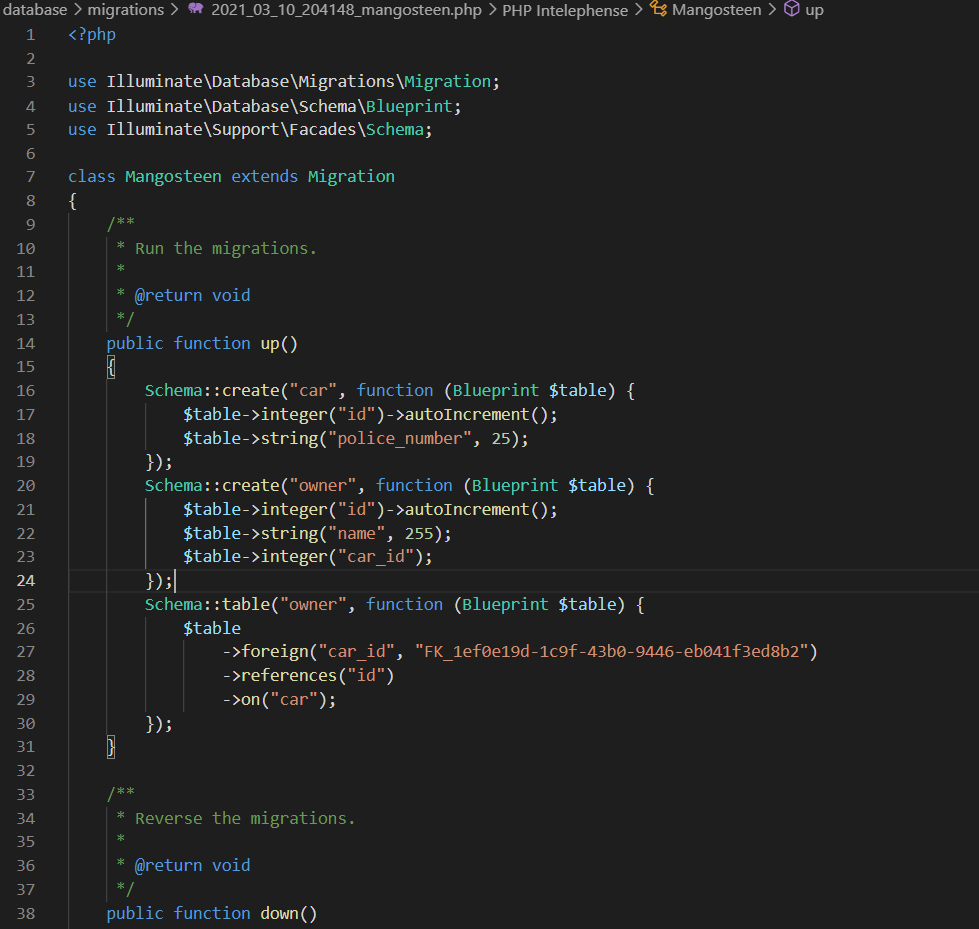Click the <?php opening tag
Screen dimensions: 979x929
point(92,34)
